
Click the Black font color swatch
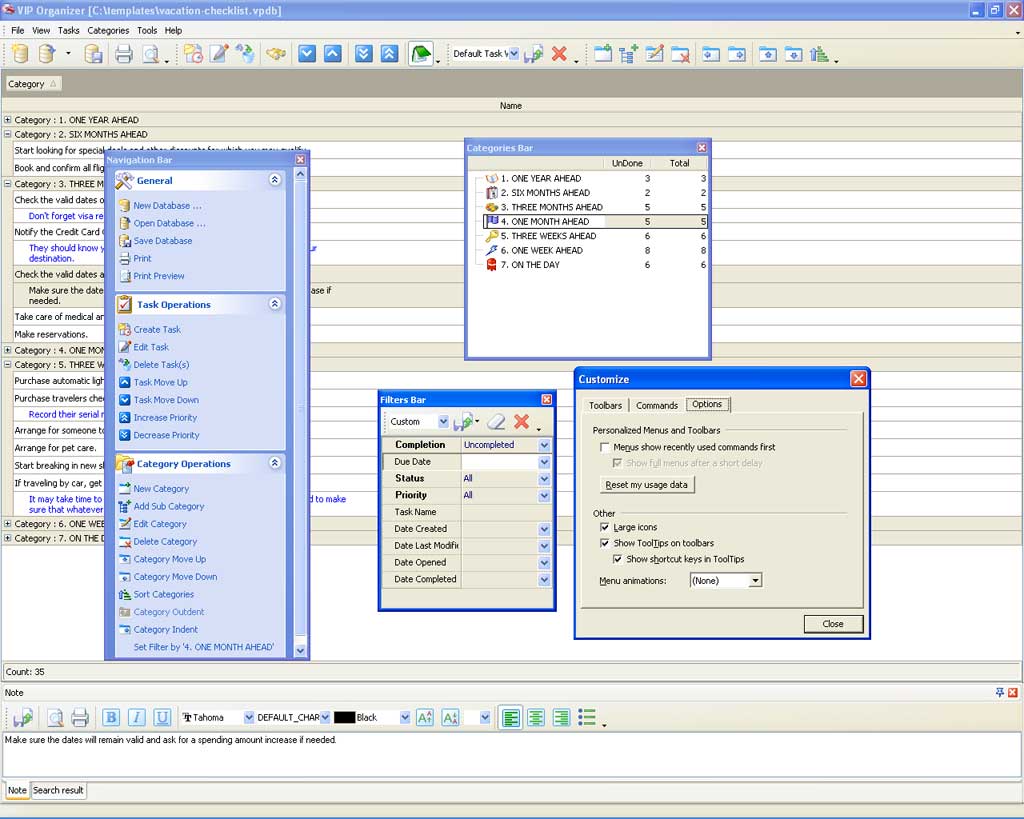click(344, 717)
